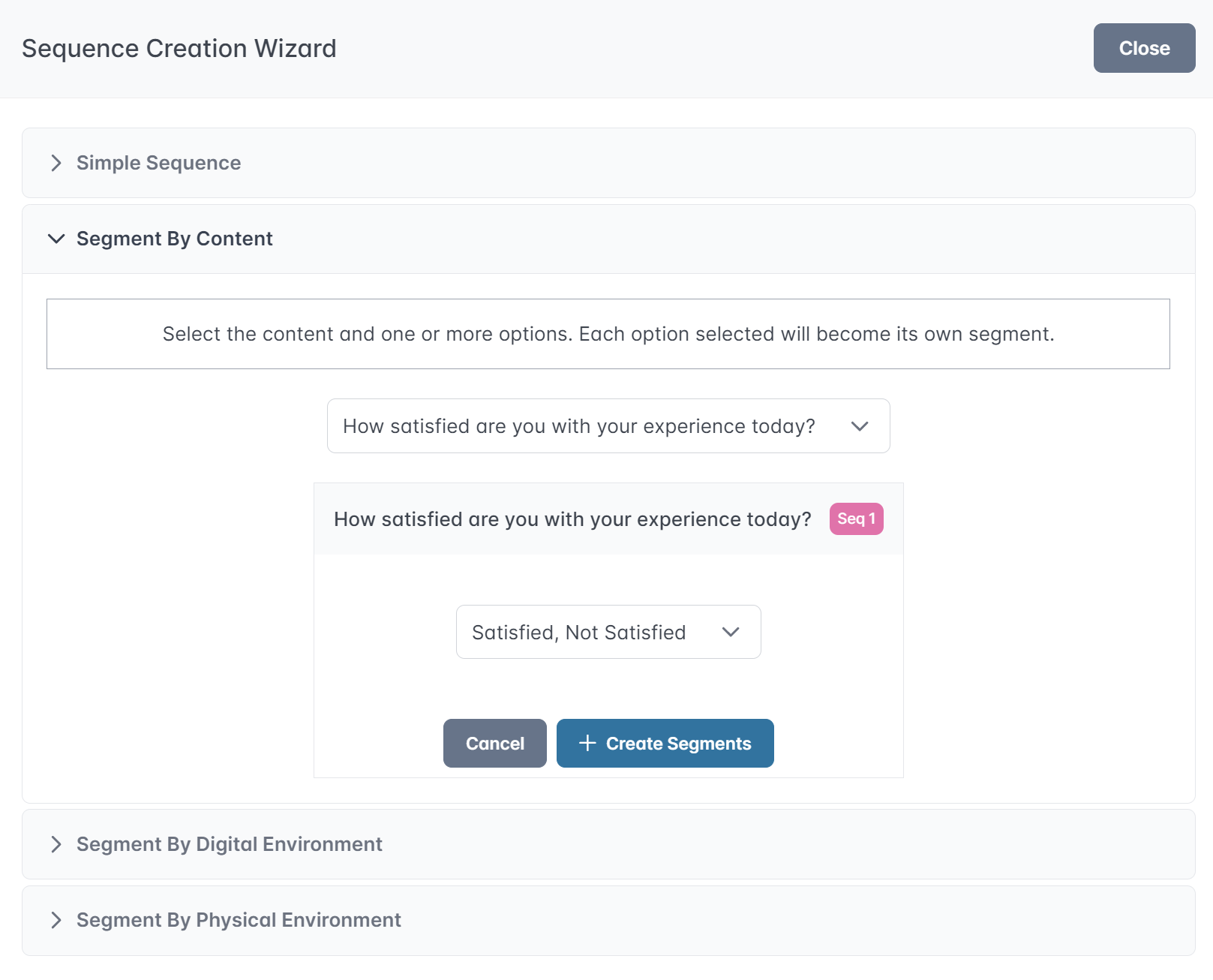Viewport: 1213px width, 980px height.
Task: Open the Satisfied, Not Satisfied options dropdown
Action: point(578,633)
